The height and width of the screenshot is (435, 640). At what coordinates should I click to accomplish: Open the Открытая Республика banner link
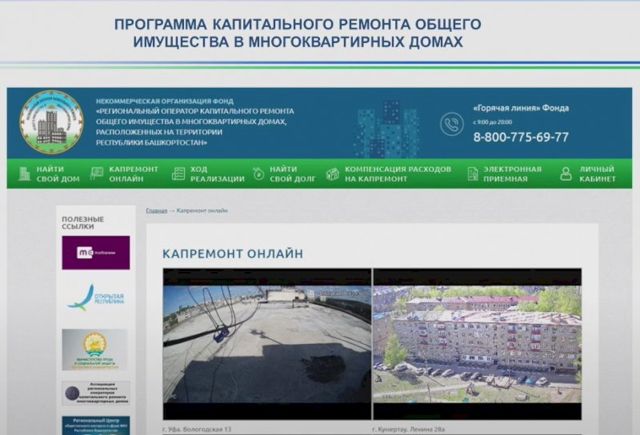(95, 298)
